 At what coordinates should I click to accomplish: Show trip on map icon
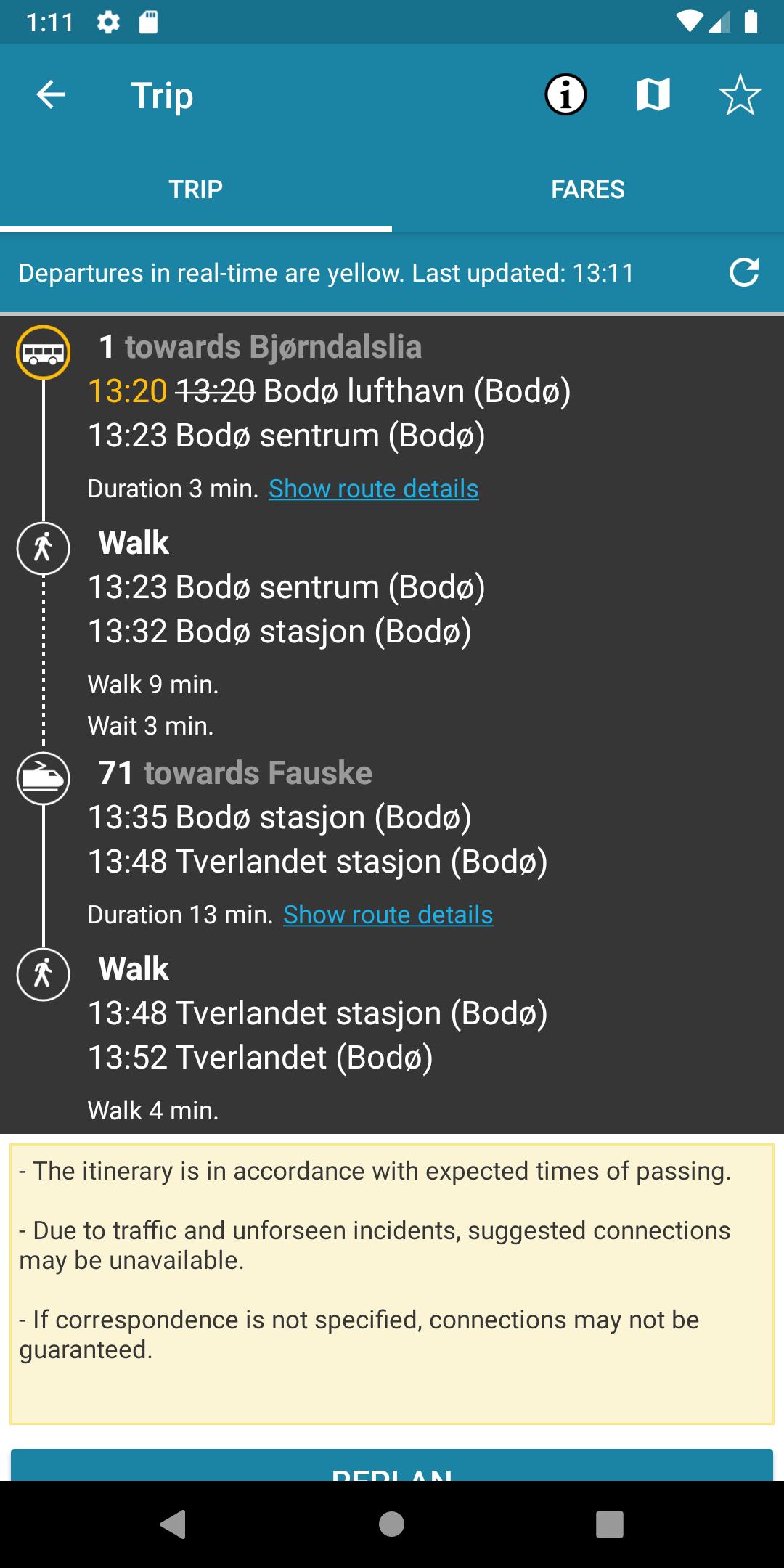tap(653, 95)
